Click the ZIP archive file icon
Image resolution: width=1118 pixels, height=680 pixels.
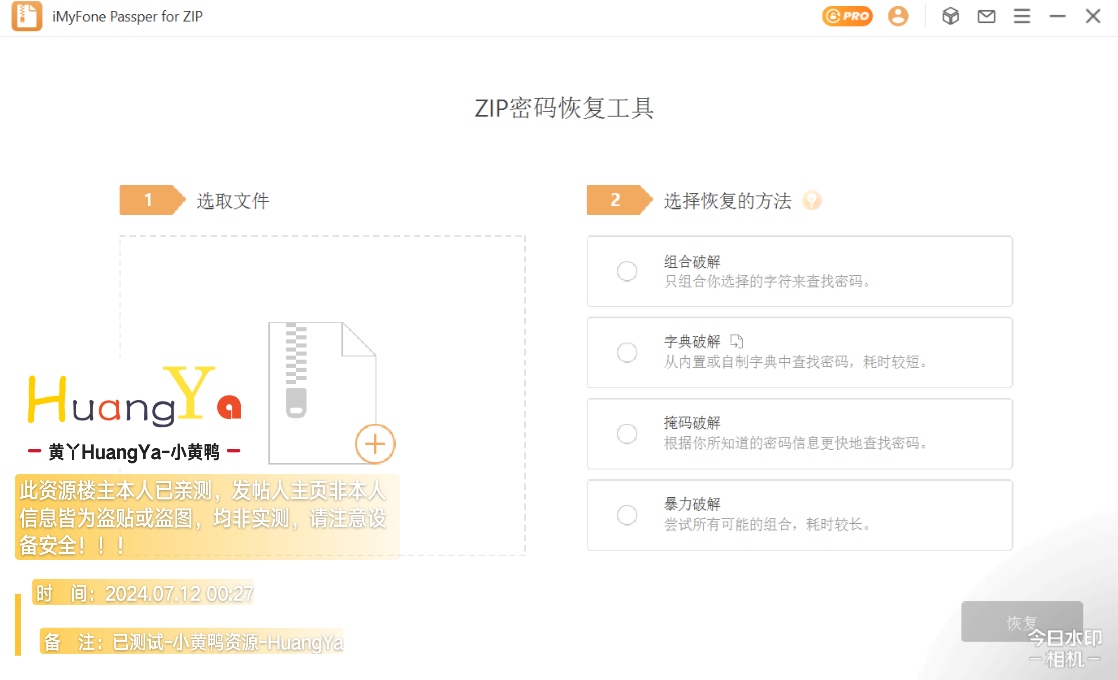[320, 390]
